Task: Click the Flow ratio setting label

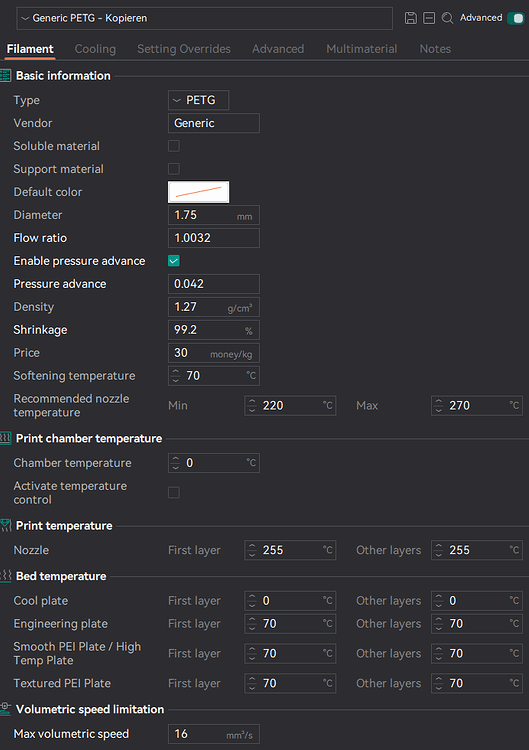Action: pos(40,238)
